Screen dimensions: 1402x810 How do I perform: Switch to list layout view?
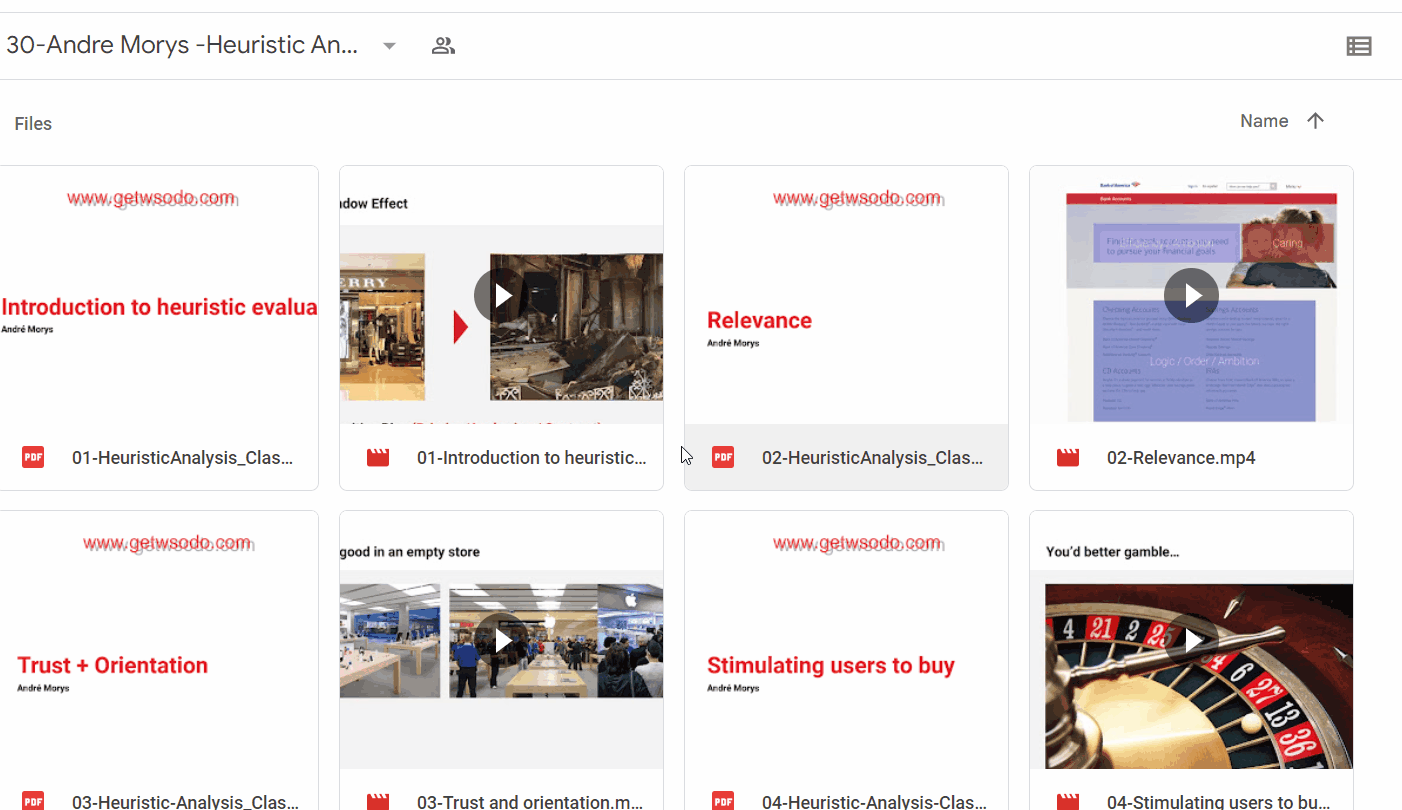tap(1359, 46)
